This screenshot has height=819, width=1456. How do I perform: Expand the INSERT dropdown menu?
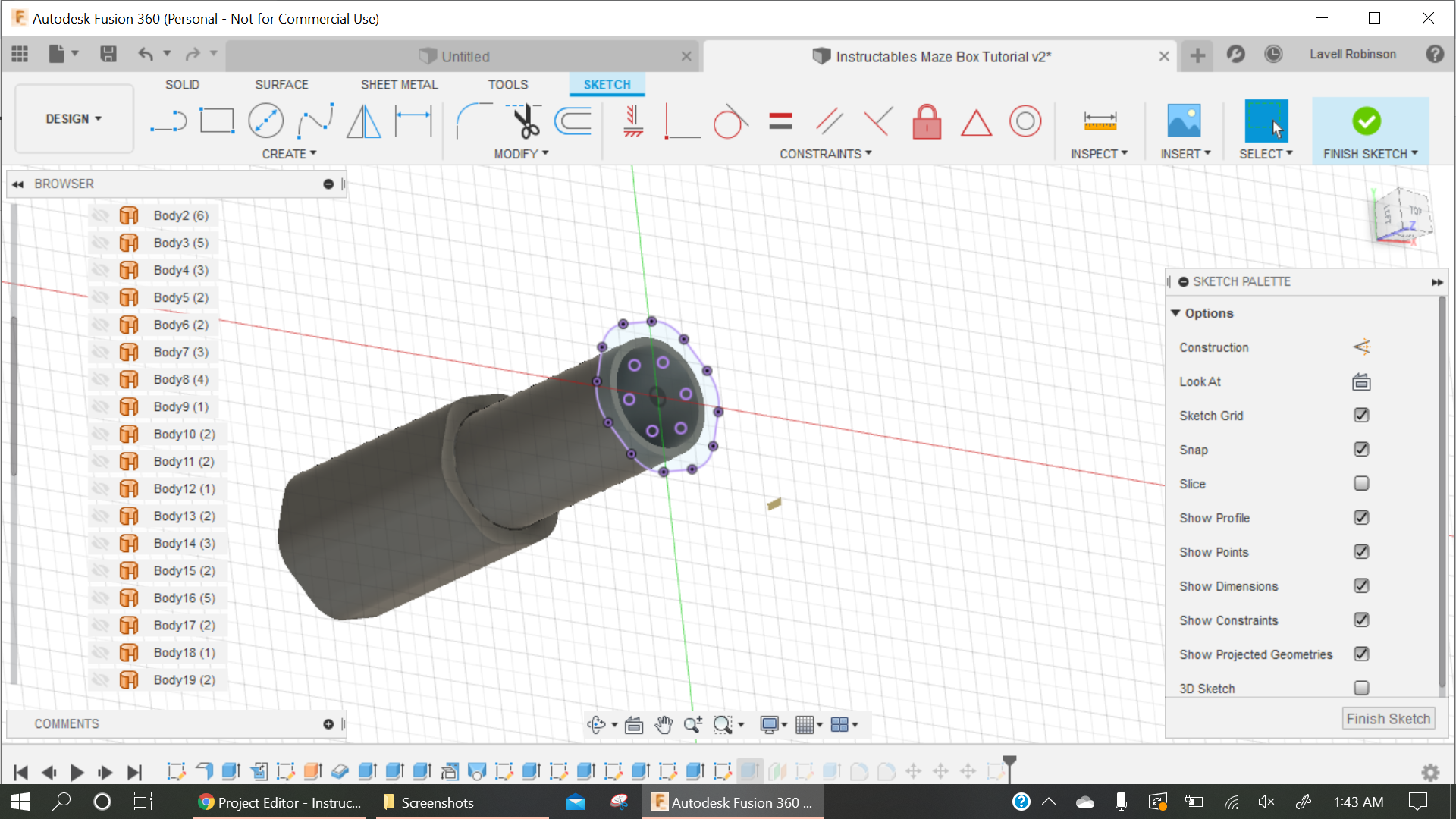(x=1185, y=154)
